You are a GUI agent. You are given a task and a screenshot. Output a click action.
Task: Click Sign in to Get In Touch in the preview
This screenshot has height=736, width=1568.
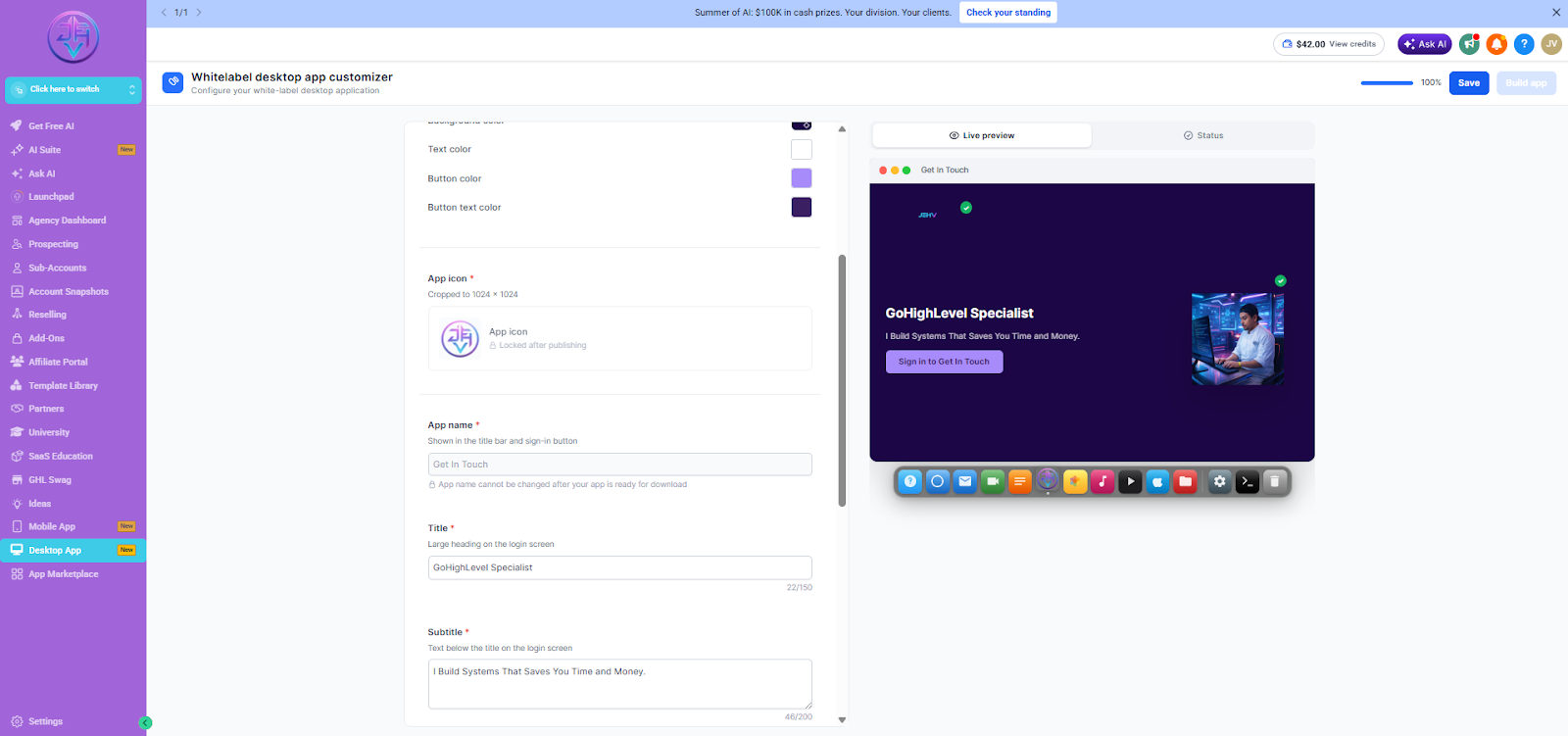945,362
